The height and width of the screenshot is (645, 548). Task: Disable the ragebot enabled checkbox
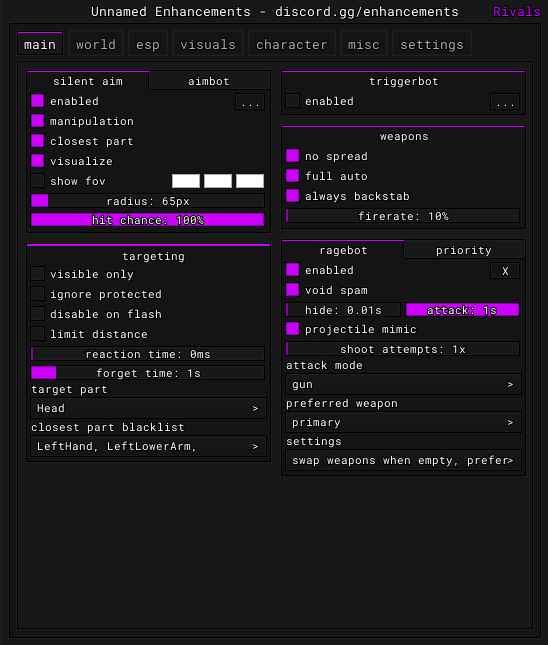[x=293, y=270]
